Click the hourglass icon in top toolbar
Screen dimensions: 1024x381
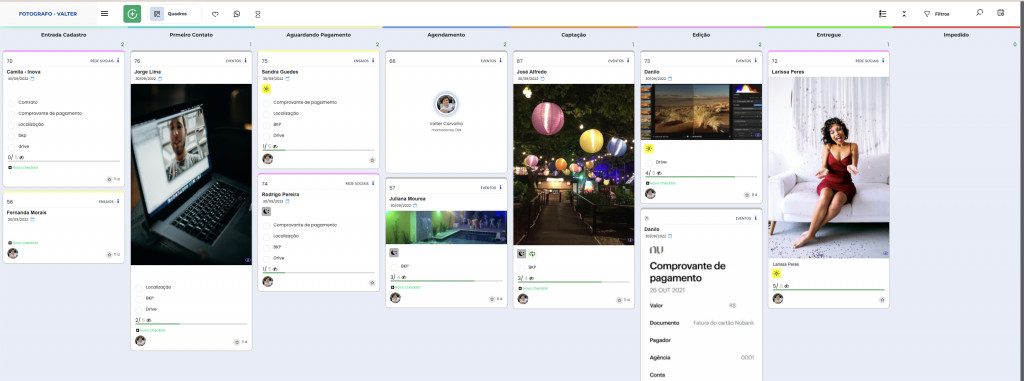(x=257, y=14)
